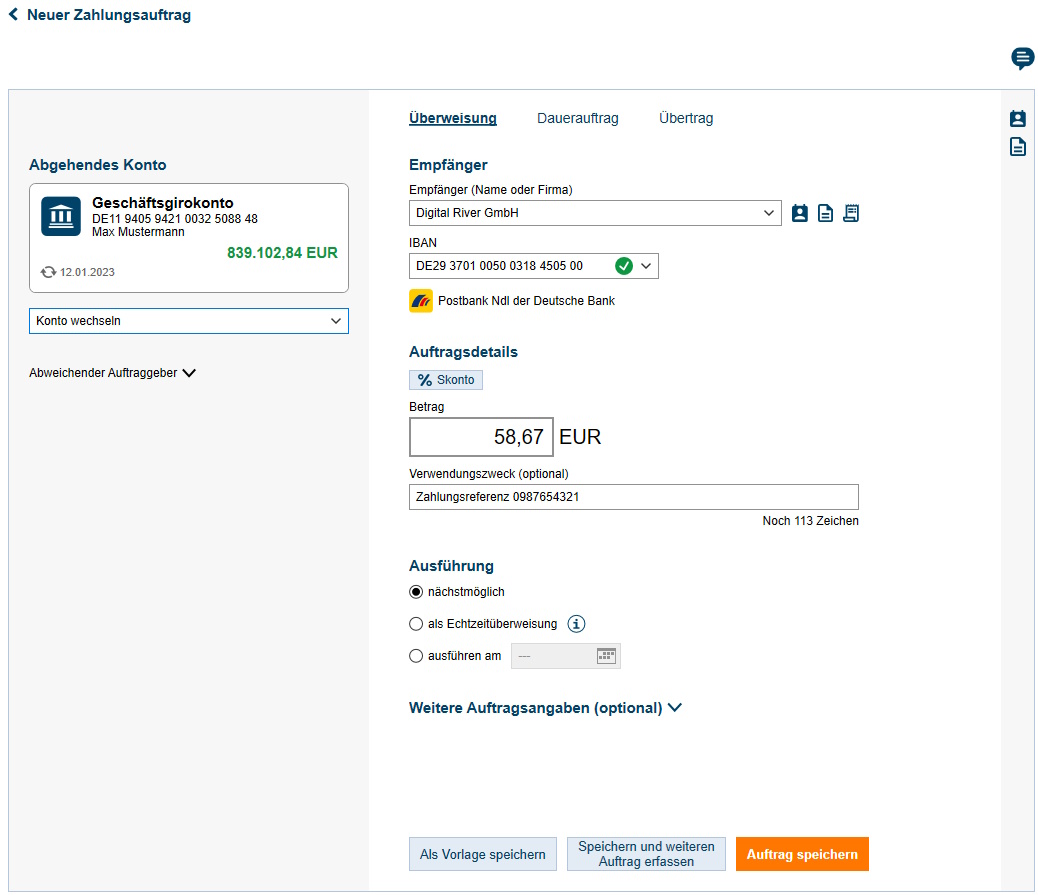The width and height of the screenshot is (1038, 895).
Task: Click the Betrag amount field
Action: 481,437
